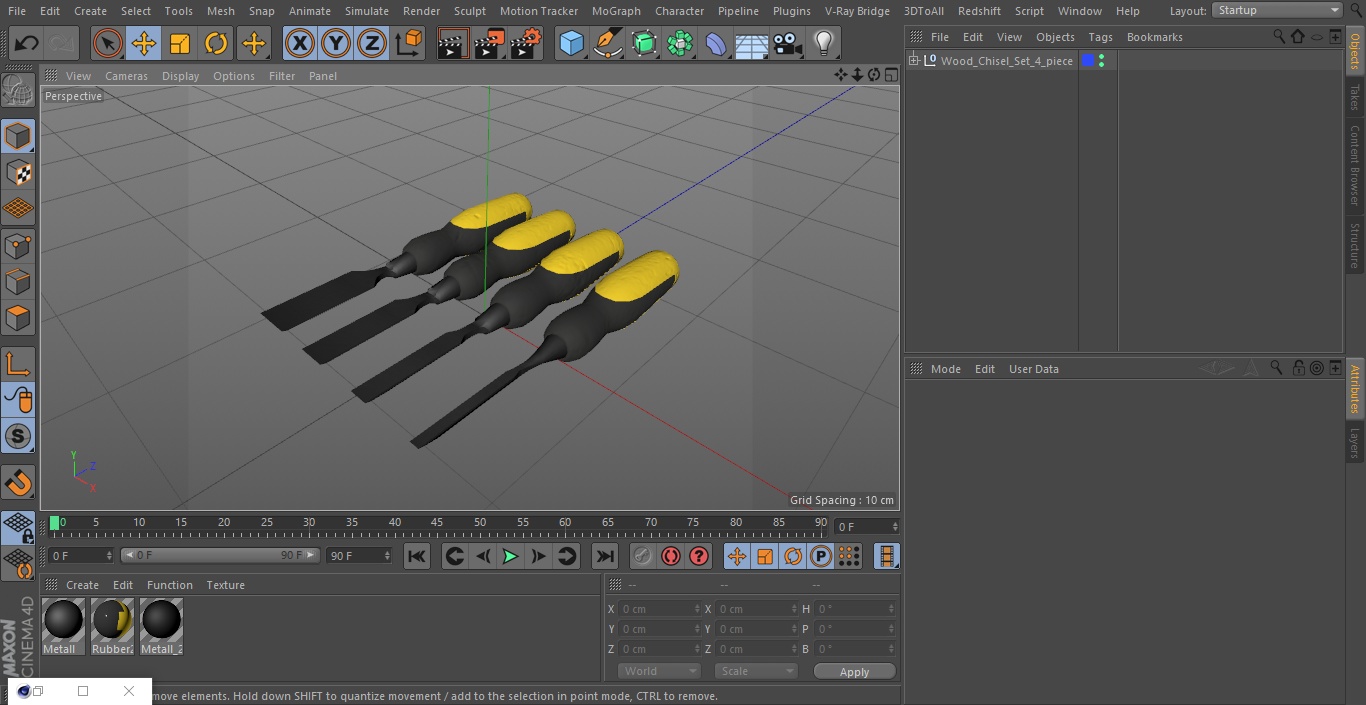Open the viewport Cameras menu

click(x=126, y=76)
